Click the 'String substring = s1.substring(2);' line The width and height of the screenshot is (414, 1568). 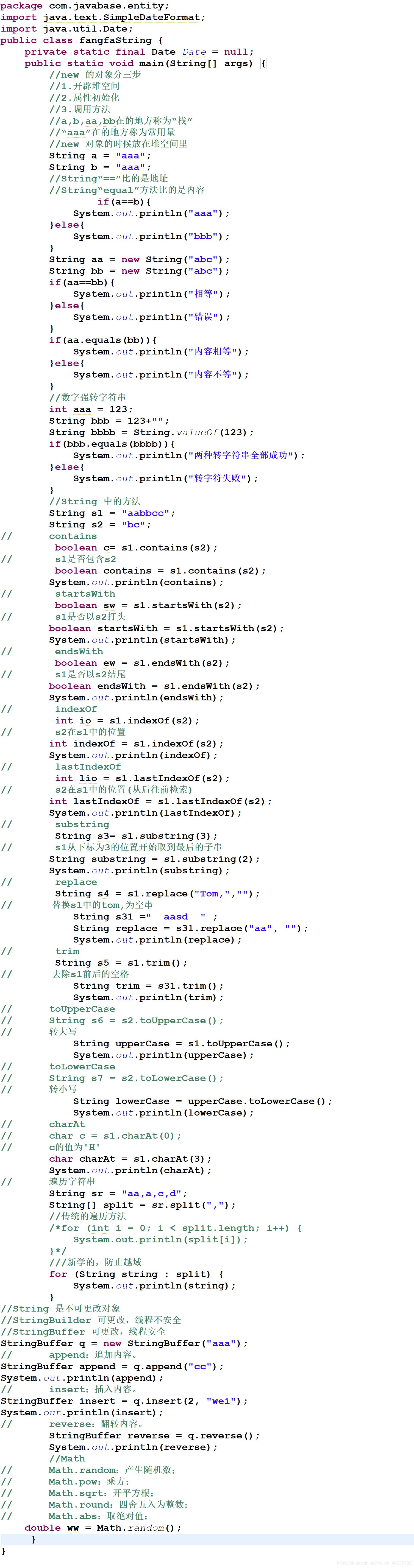155,859
